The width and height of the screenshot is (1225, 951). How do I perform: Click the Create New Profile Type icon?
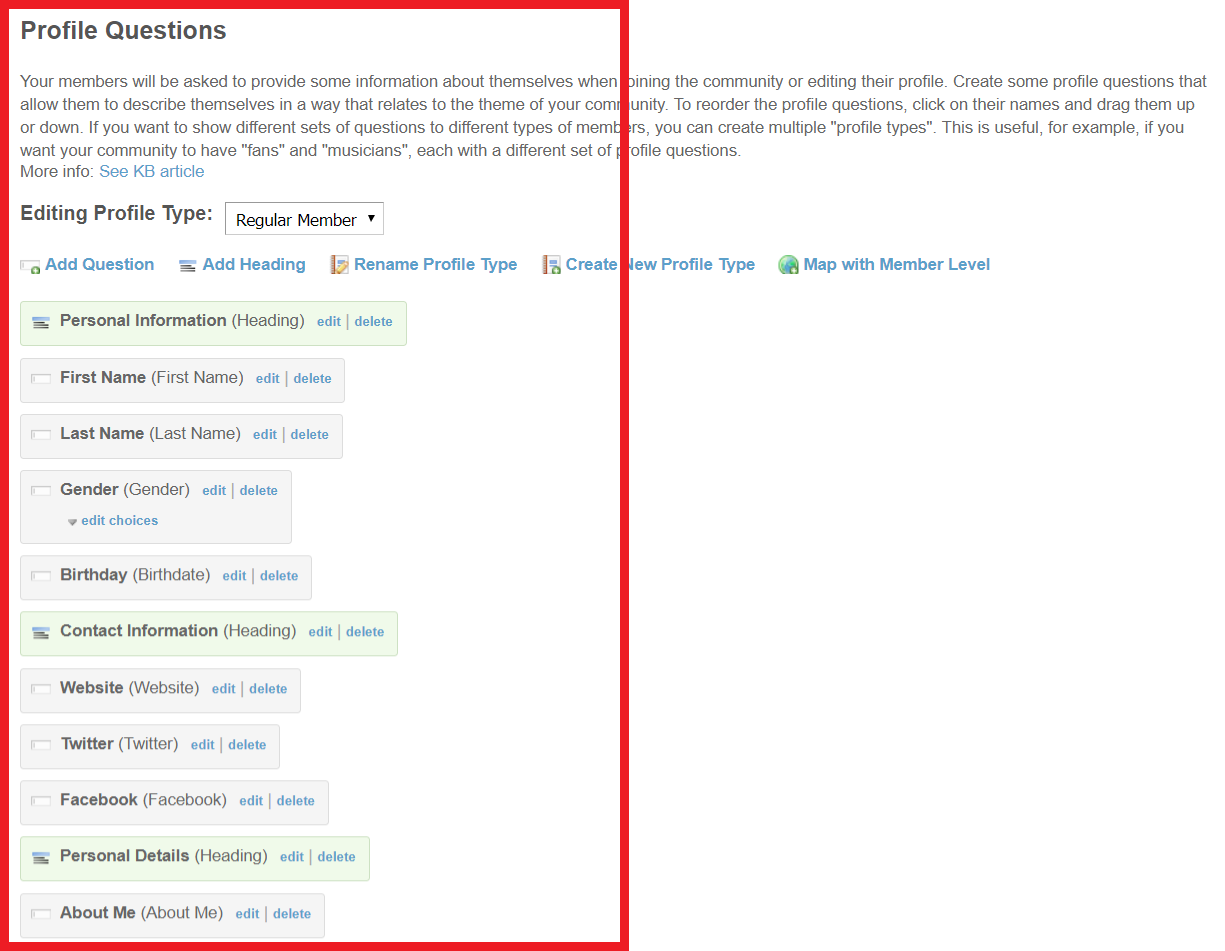pyautogui.click(x=551, y=265)
